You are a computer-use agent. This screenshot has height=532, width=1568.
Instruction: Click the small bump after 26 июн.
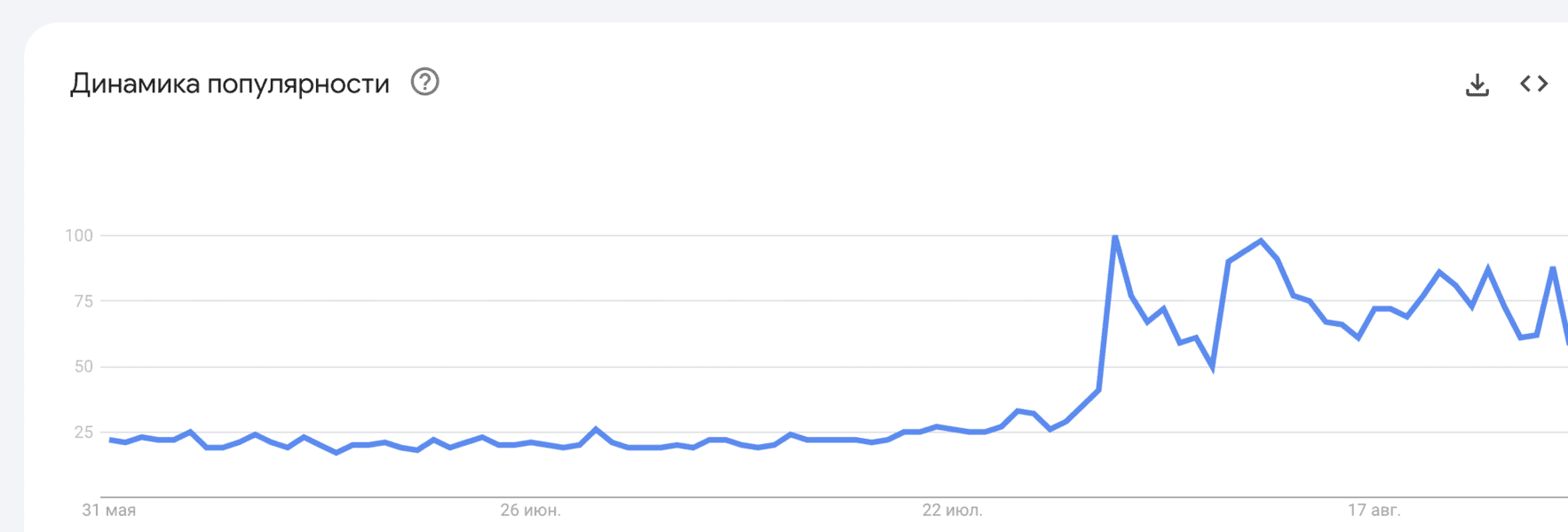596,429
